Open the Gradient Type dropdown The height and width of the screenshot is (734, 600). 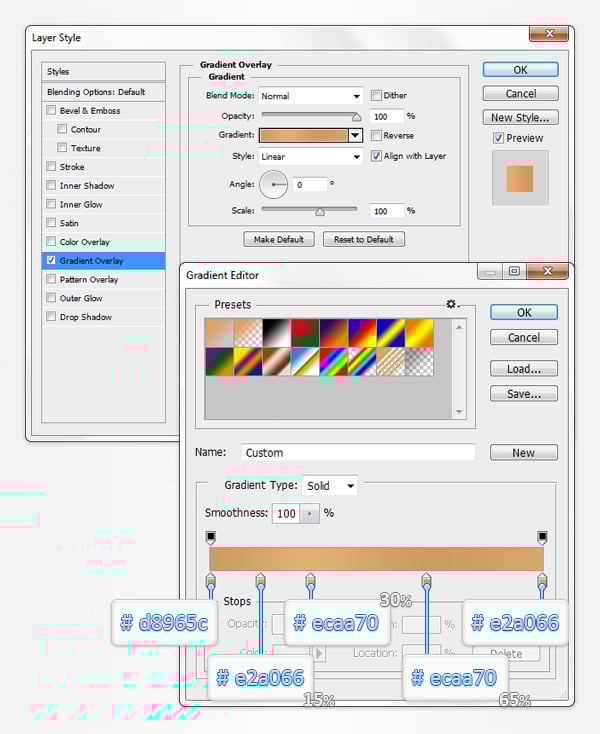coord(331,486)
